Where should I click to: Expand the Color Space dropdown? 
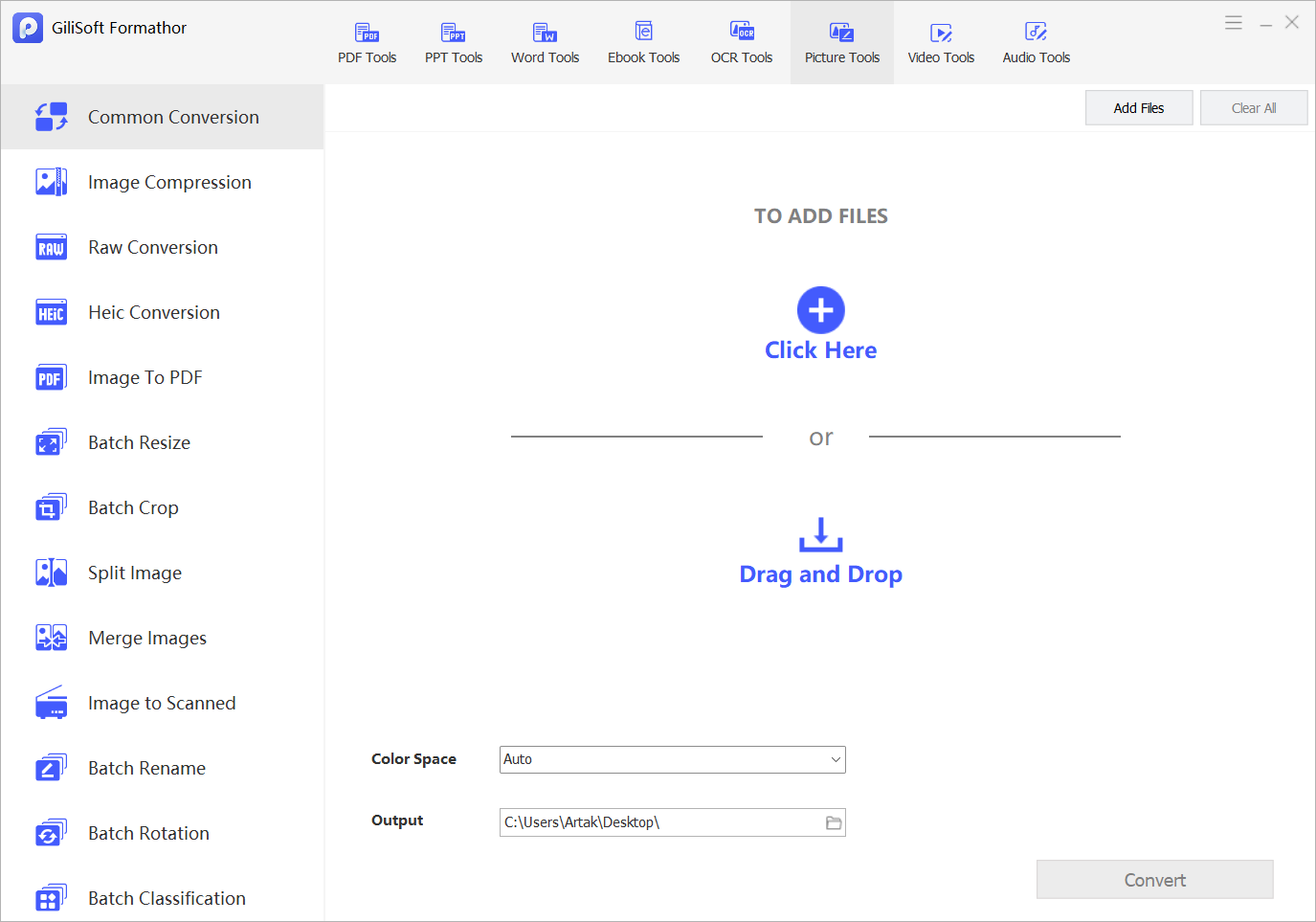pyautogui.click(x=673, y=759)
